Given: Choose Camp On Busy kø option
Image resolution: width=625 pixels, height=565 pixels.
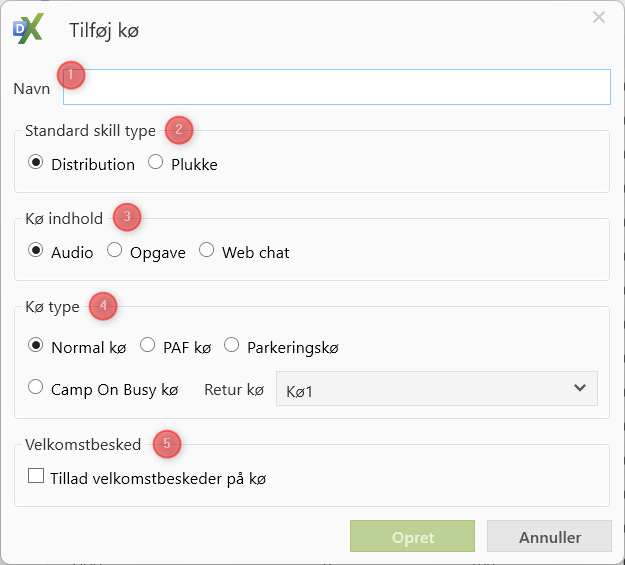Looking at the screenshot, I should coord(36,388).
